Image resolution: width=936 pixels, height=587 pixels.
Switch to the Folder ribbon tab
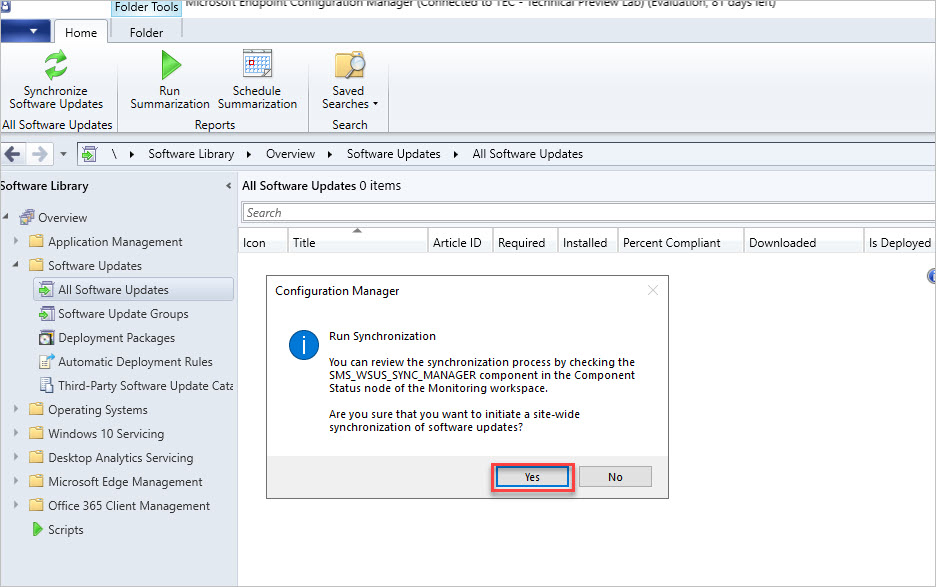pos(146,32)
